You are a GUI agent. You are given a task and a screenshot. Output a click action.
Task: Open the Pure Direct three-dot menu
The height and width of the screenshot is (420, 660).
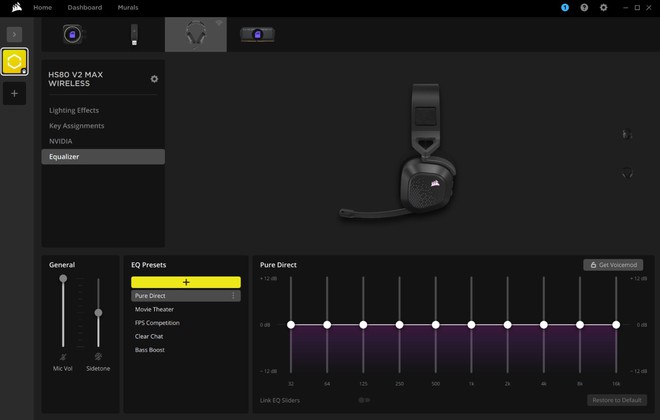pos(233,296)
